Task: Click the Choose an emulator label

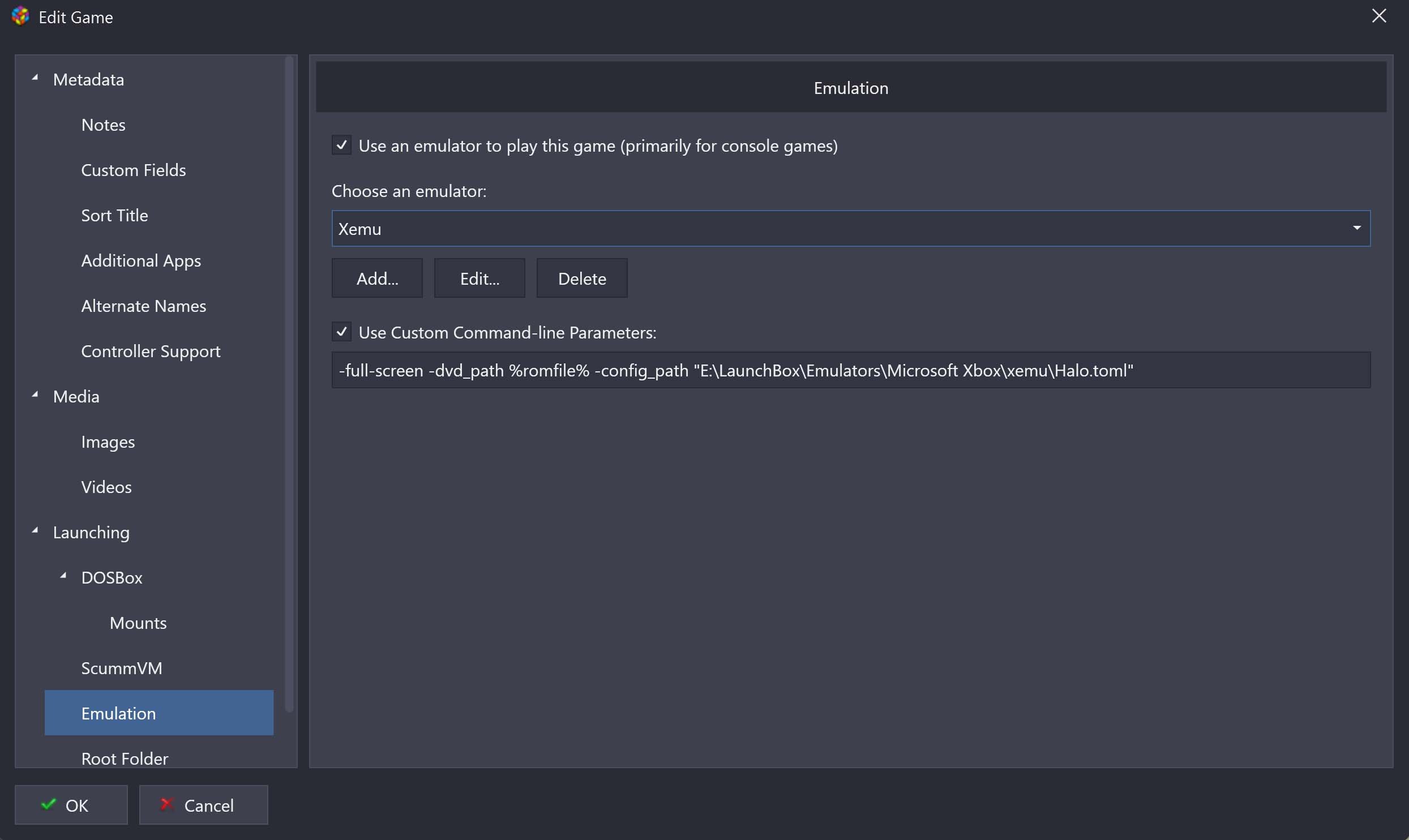Action: pos(409,191)
